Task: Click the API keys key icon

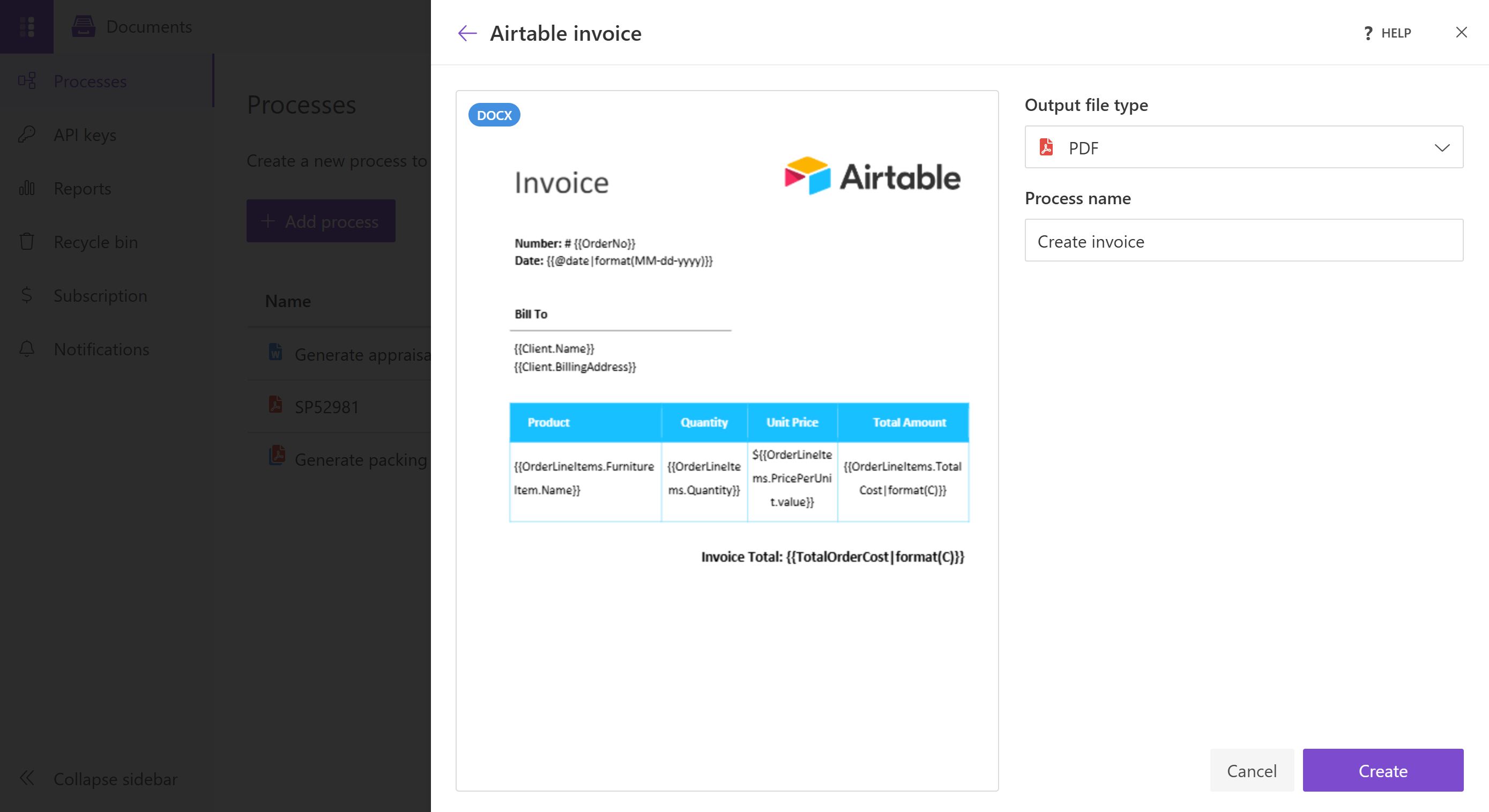Action: pyautogui.click(x=27, y=134)
